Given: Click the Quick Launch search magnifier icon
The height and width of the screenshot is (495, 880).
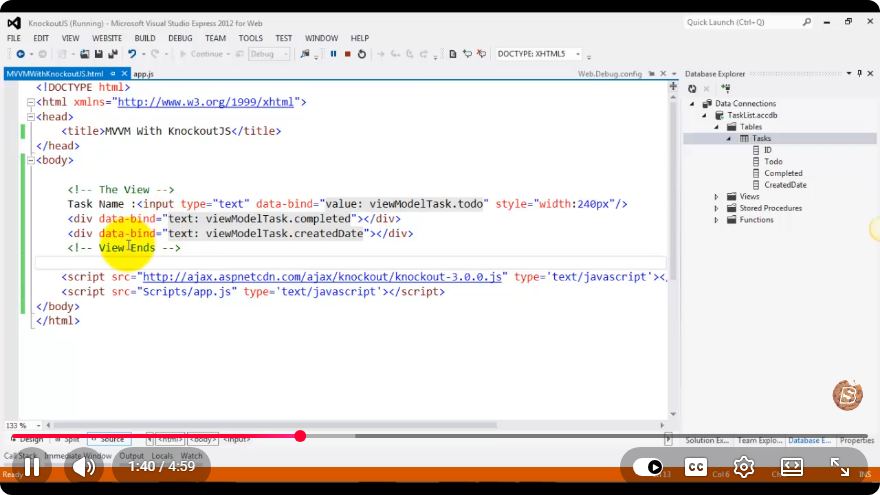Looking at the screenshot, I should click(806, 22).
